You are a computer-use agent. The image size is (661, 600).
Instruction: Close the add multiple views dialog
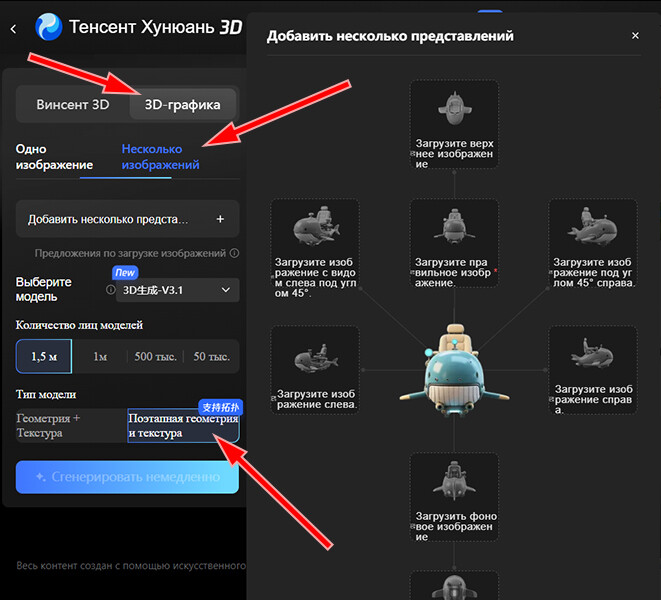pyautogui.click(x=635, y=36)
